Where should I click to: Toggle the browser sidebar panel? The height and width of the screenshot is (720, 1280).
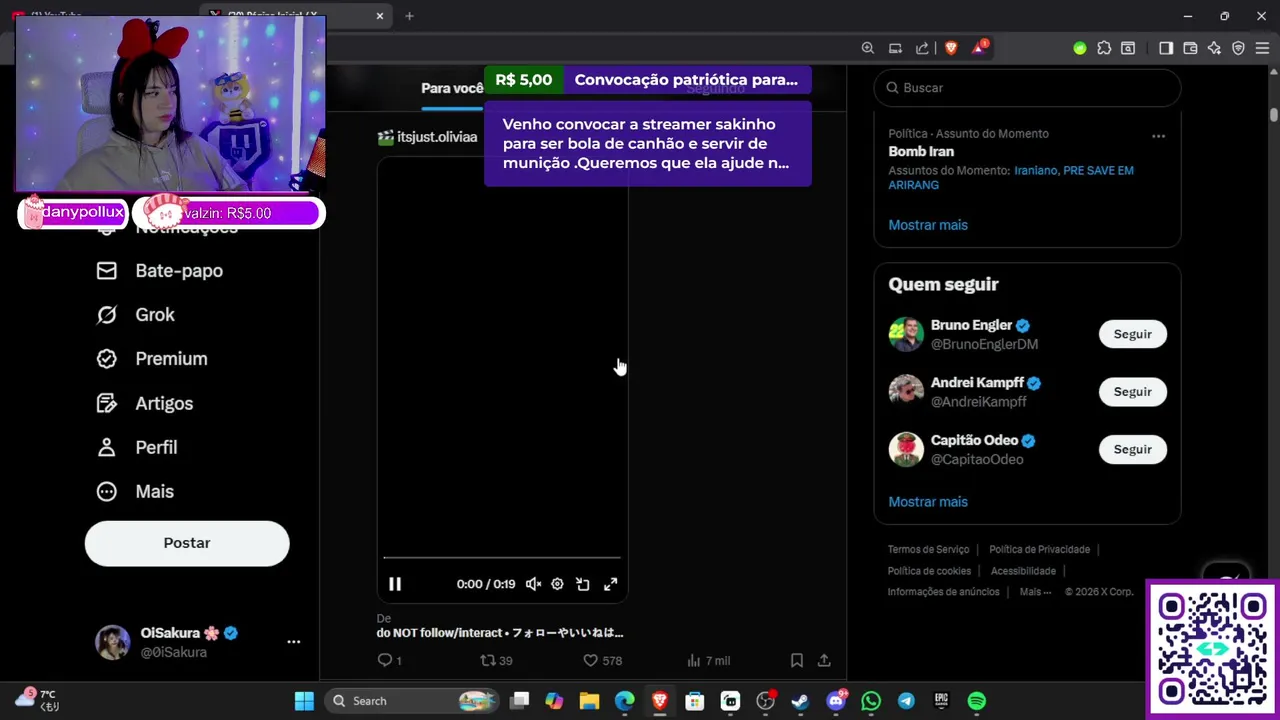coord(1166,48)
